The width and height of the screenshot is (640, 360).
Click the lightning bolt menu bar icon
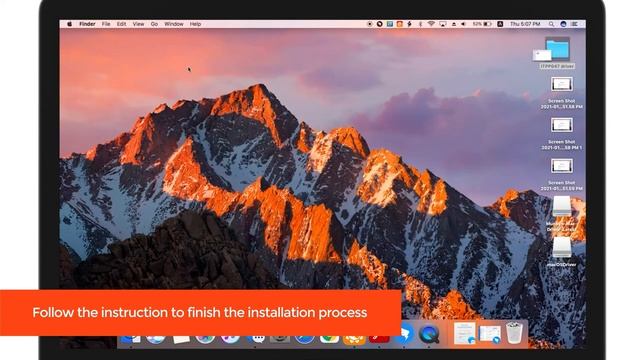[409, 24]
